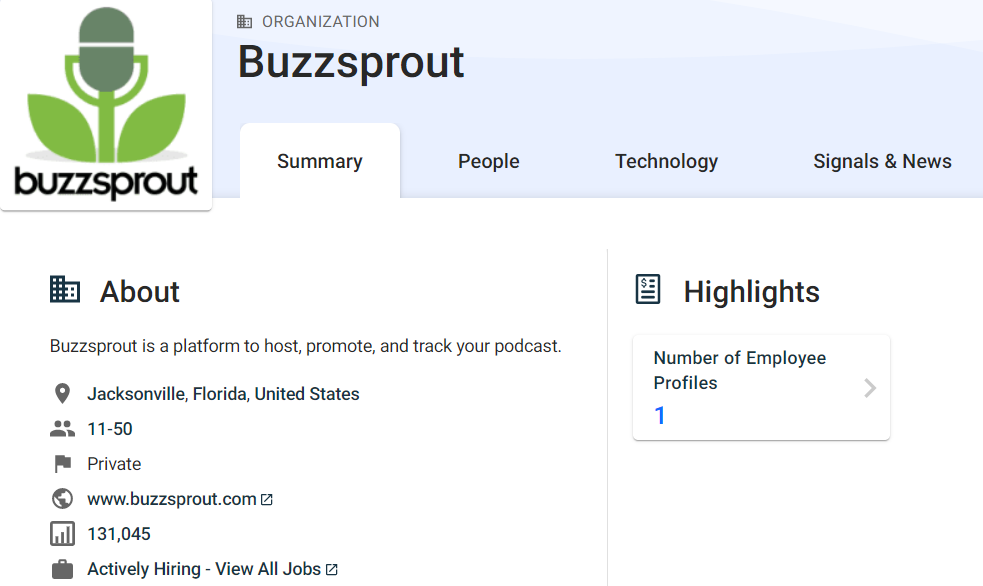Open the Technology tab
The width and height of the screenshot is (983, 586).
pyautogui.click(x=666, y=161)
